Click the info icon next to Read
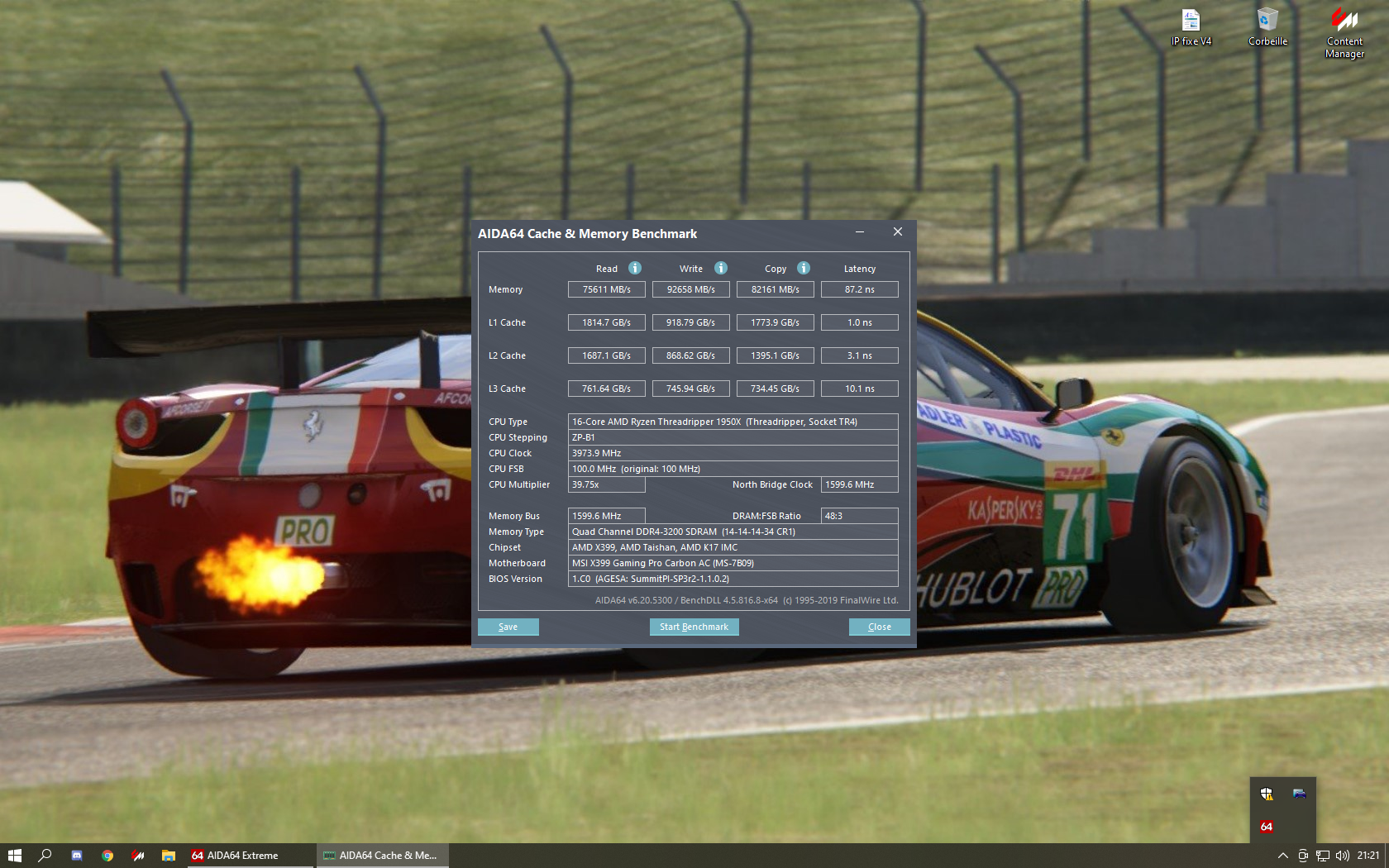 (x=635, y=268)
